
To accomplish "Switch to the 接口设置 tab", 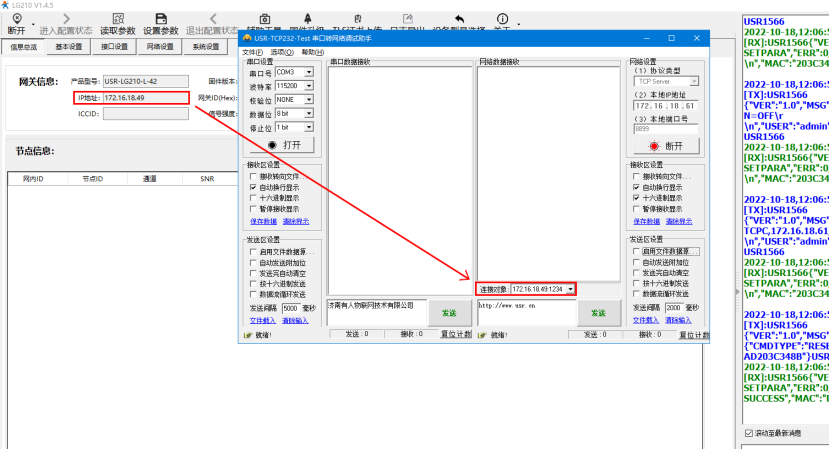I will tap(114, 47).
